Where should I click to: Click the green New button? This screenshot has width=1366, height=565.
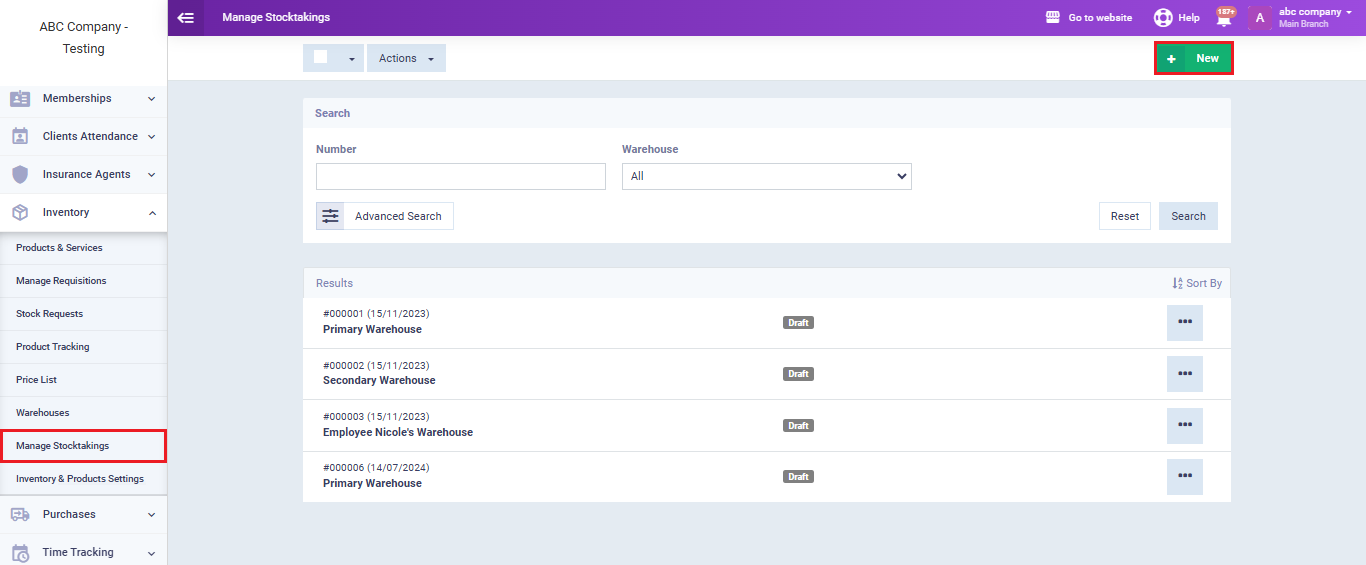(x=1194, y=59)
